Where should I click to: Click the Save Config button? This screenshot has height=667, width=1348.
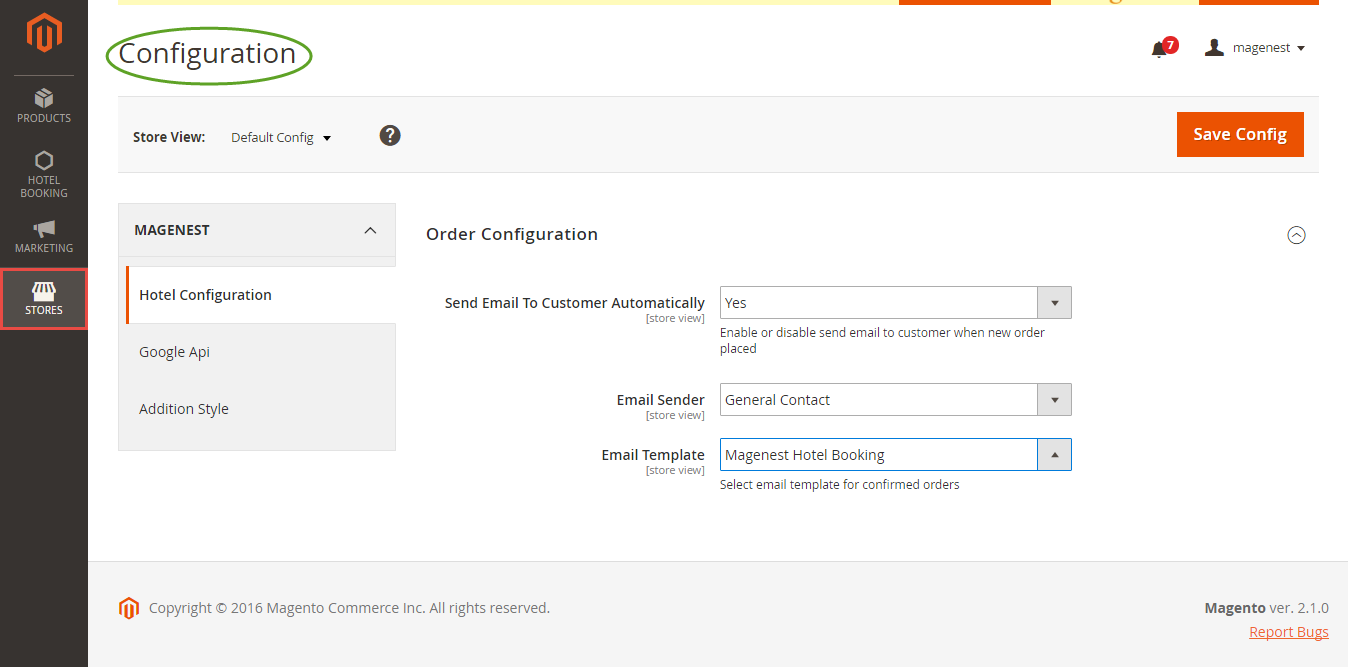tap(1240, 134)
